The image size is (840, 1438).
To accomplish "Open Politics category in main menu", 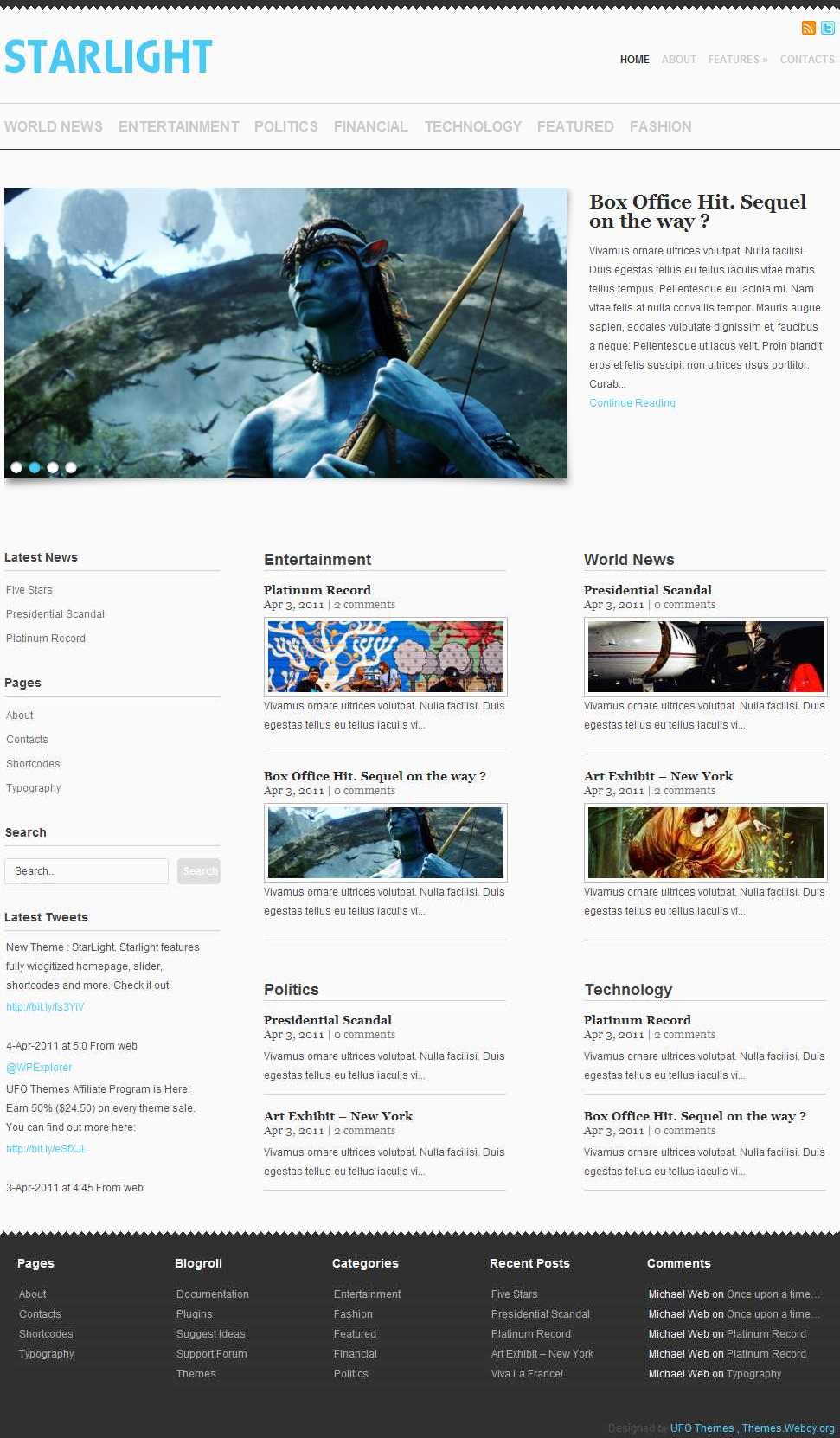I will (x=286, y=126).
